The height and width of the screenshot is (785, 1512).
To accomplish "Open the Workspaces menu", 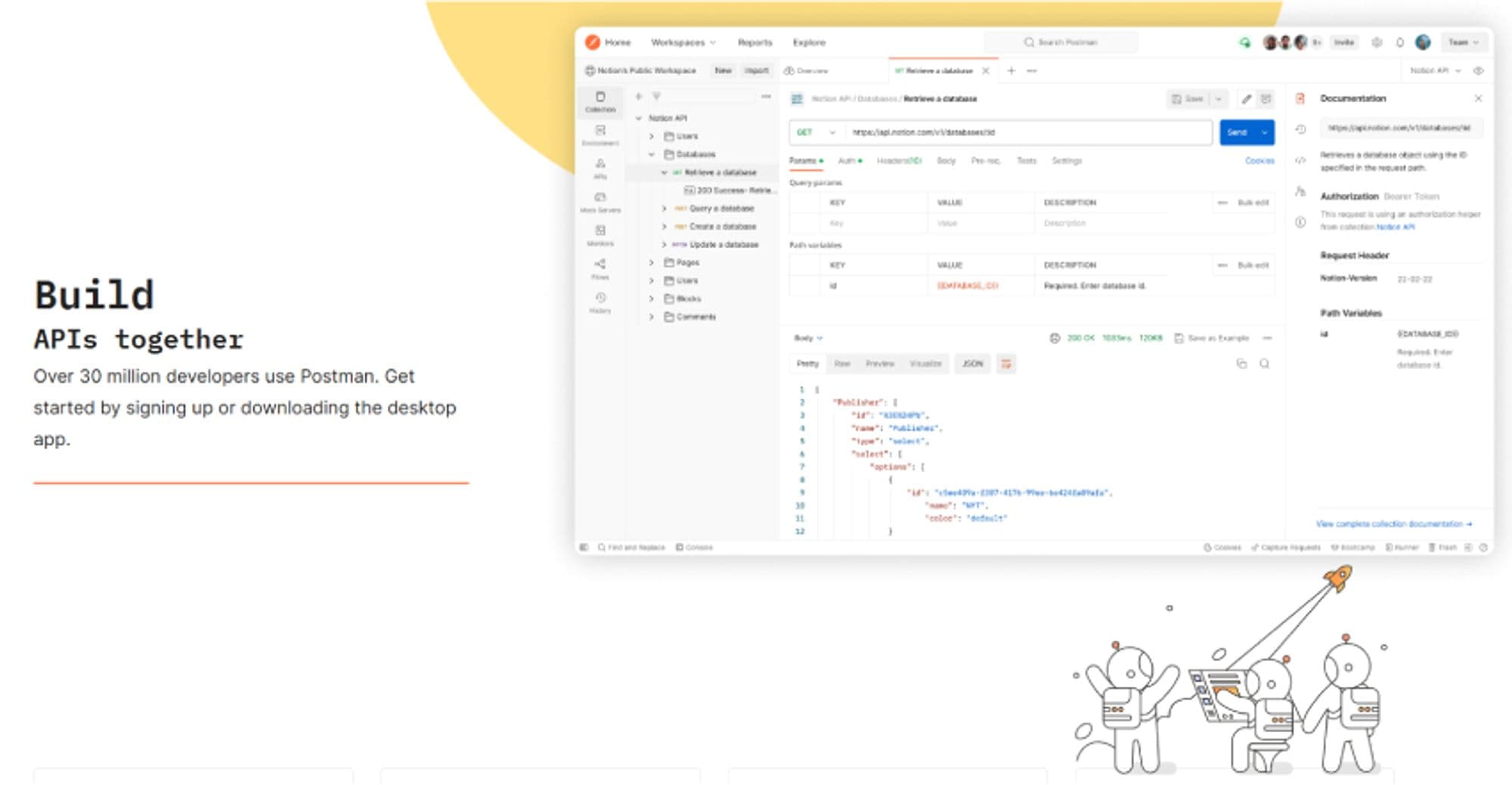I will (x=683, y=43).
